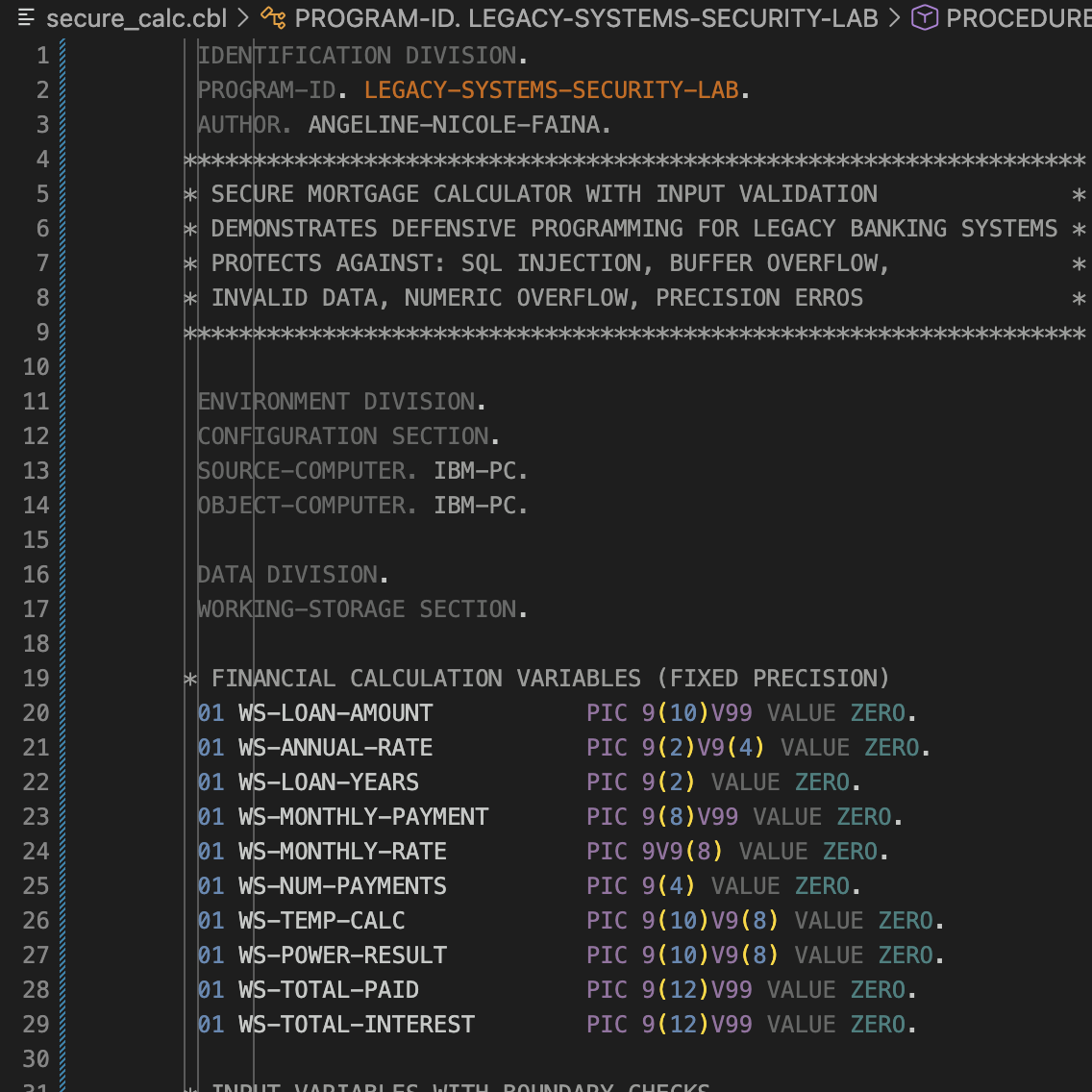Place cursor on LEGACY-SYSTEMS-SECURITY-LAB in line 2
Viewport: 1092px width, 1092px height.
[x=552, y=90]
